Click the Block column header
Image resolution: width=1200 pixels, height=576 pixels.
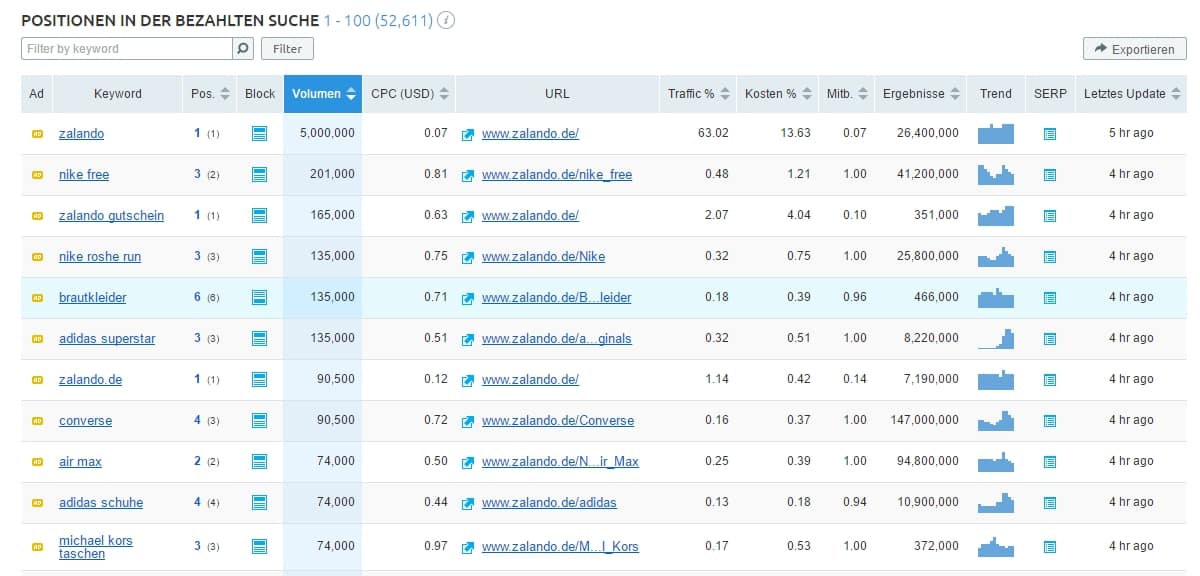(x=260, y=94)
